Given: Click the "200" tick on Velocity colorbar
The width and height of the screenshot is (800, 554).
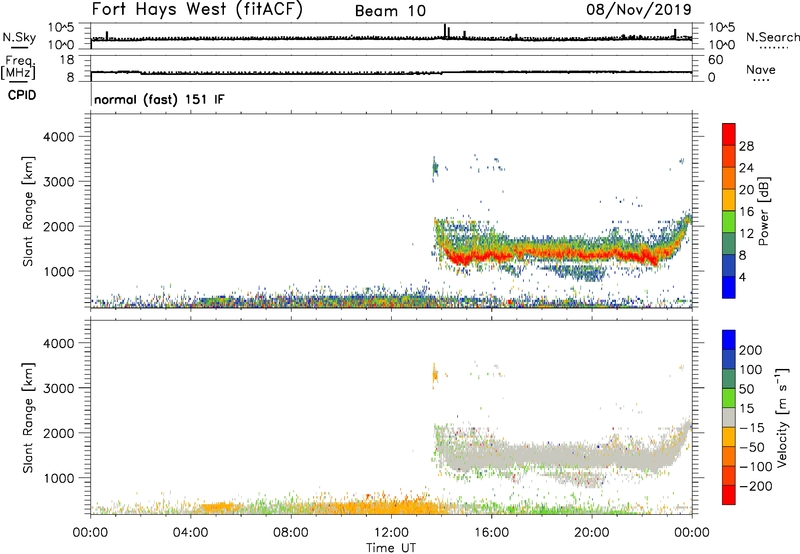Looking at the screenshot, I should [x=751, y=350].
